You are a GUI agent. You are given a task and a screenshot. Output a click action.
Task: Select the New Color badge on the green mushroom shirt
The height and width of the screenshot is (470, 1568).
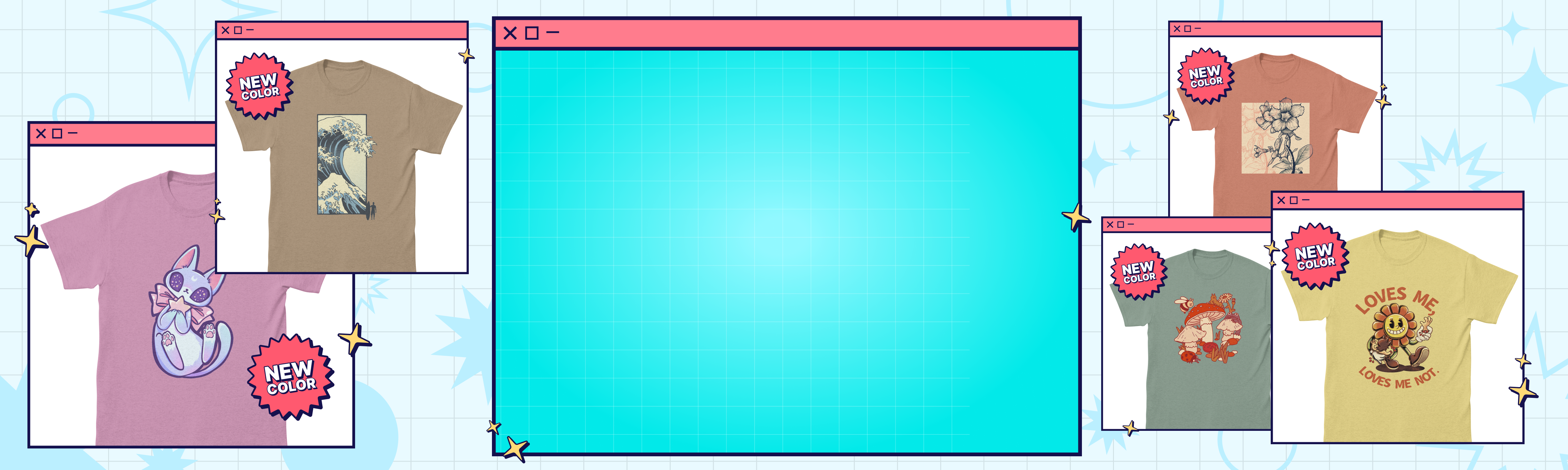[x=1138, y=272]
